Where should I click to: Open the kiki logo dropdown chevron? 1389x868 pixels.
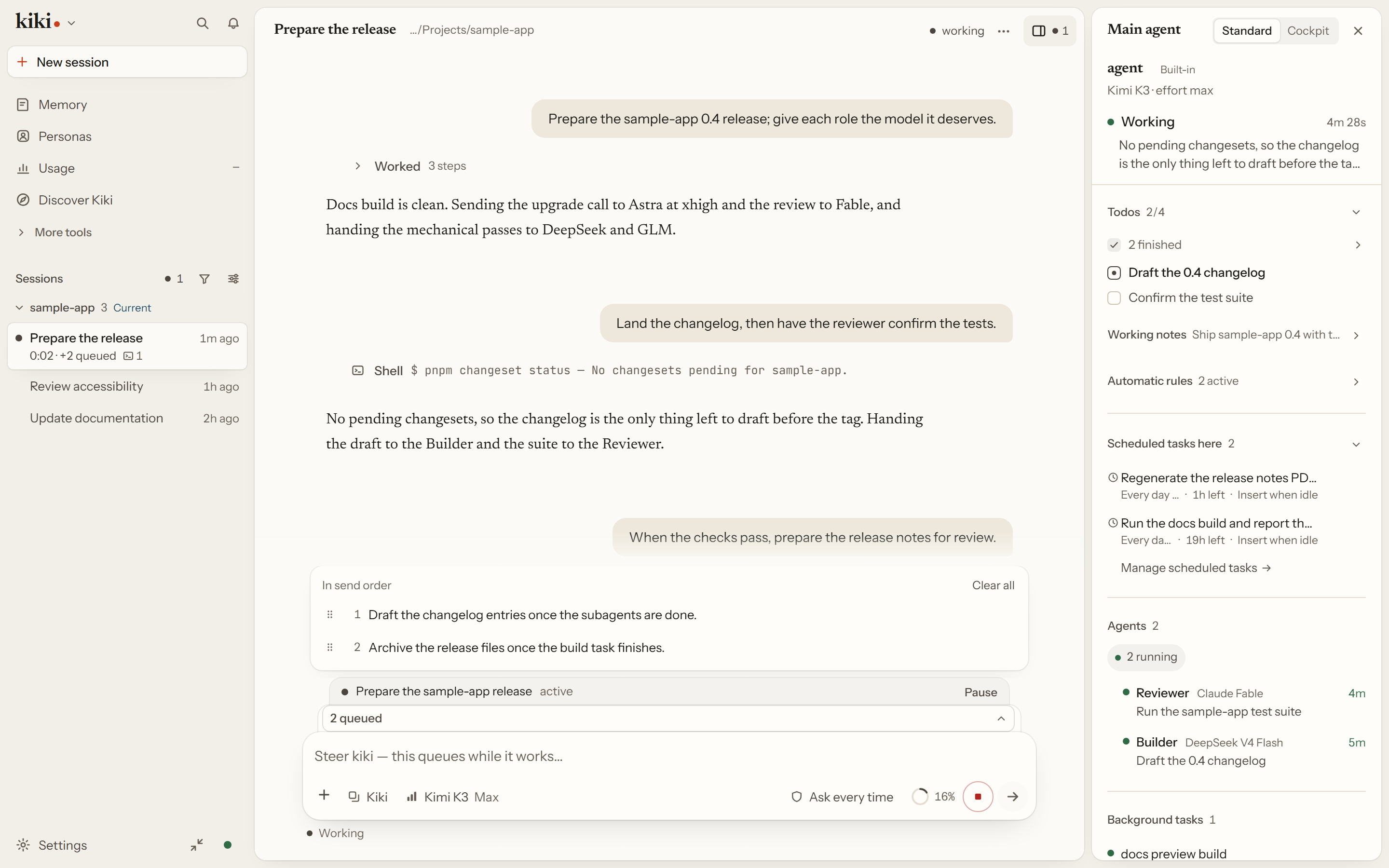72,23
